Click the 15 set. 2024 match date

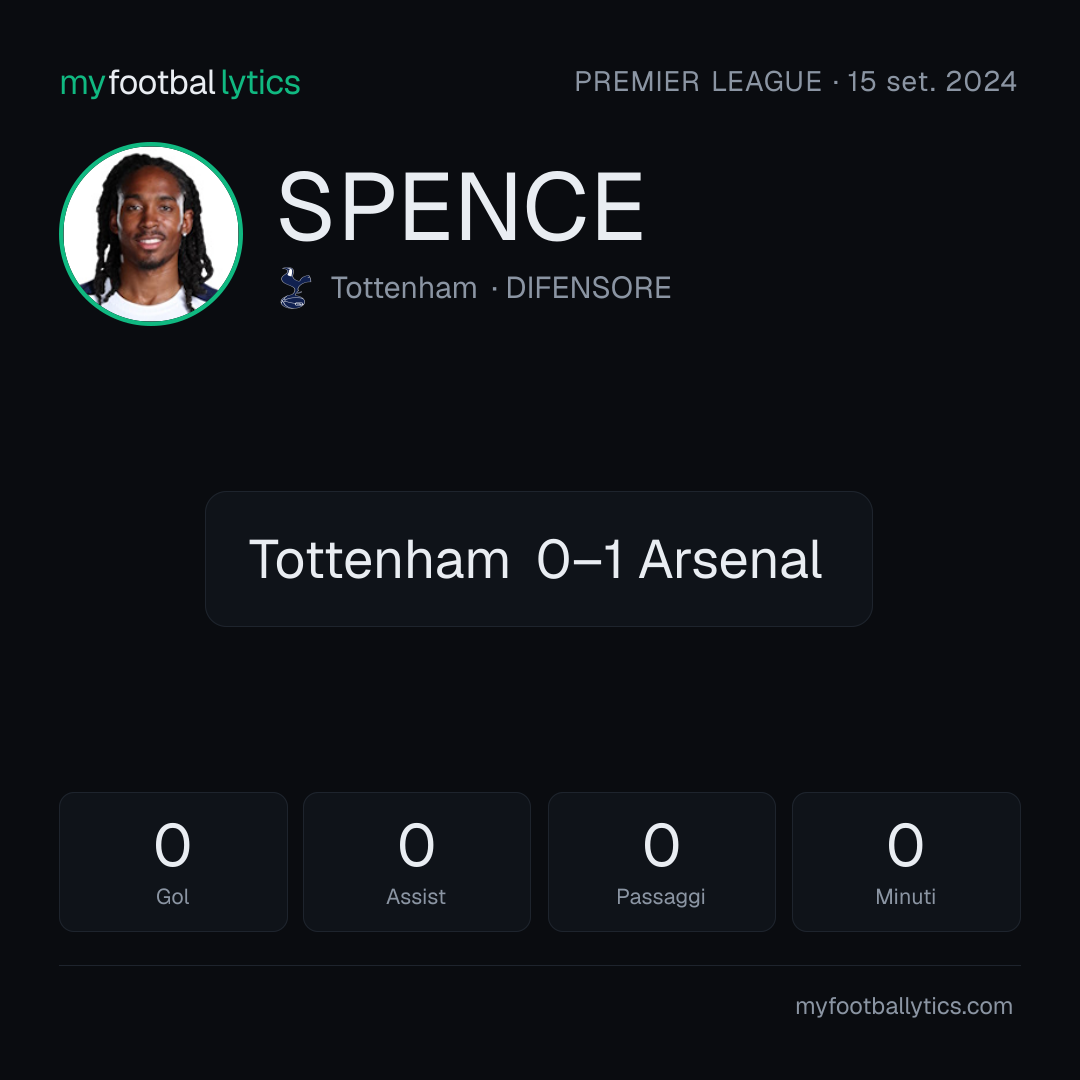932,82
